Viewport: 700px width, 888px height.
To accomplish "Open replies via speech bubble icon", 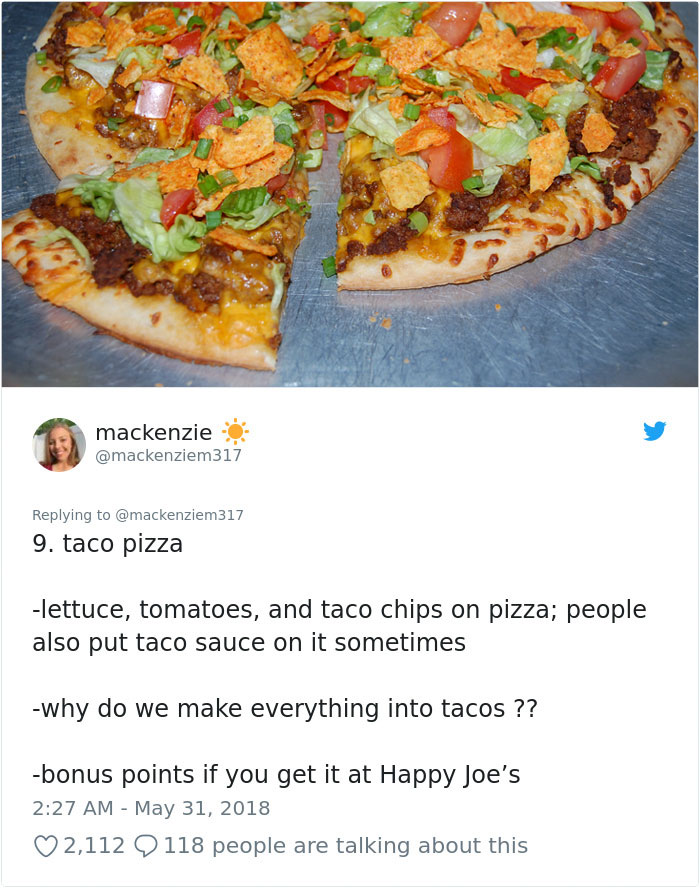I will [146, 846].
